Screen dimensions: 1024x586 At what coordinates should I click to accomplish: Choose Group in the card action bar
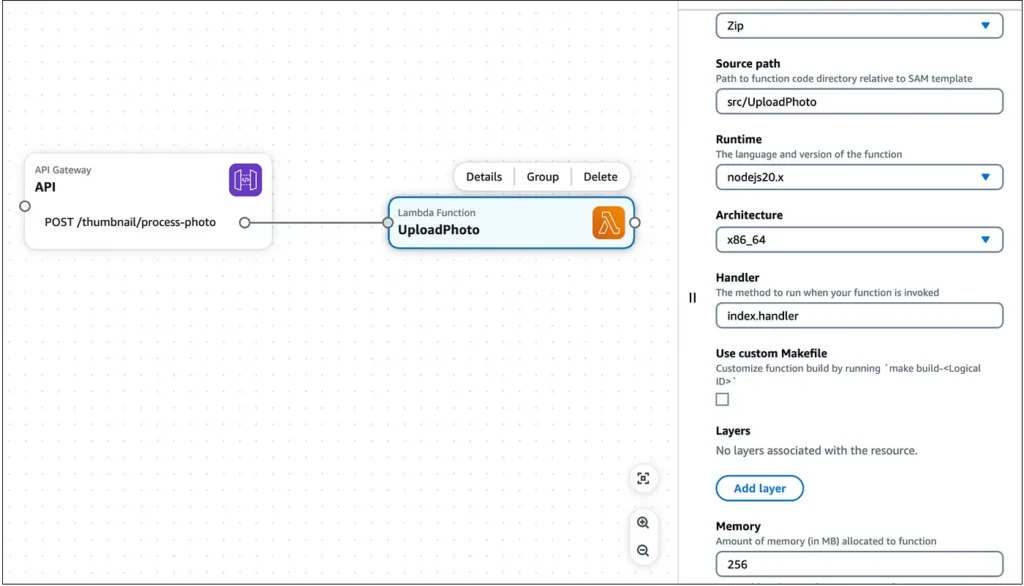[543, 177]
